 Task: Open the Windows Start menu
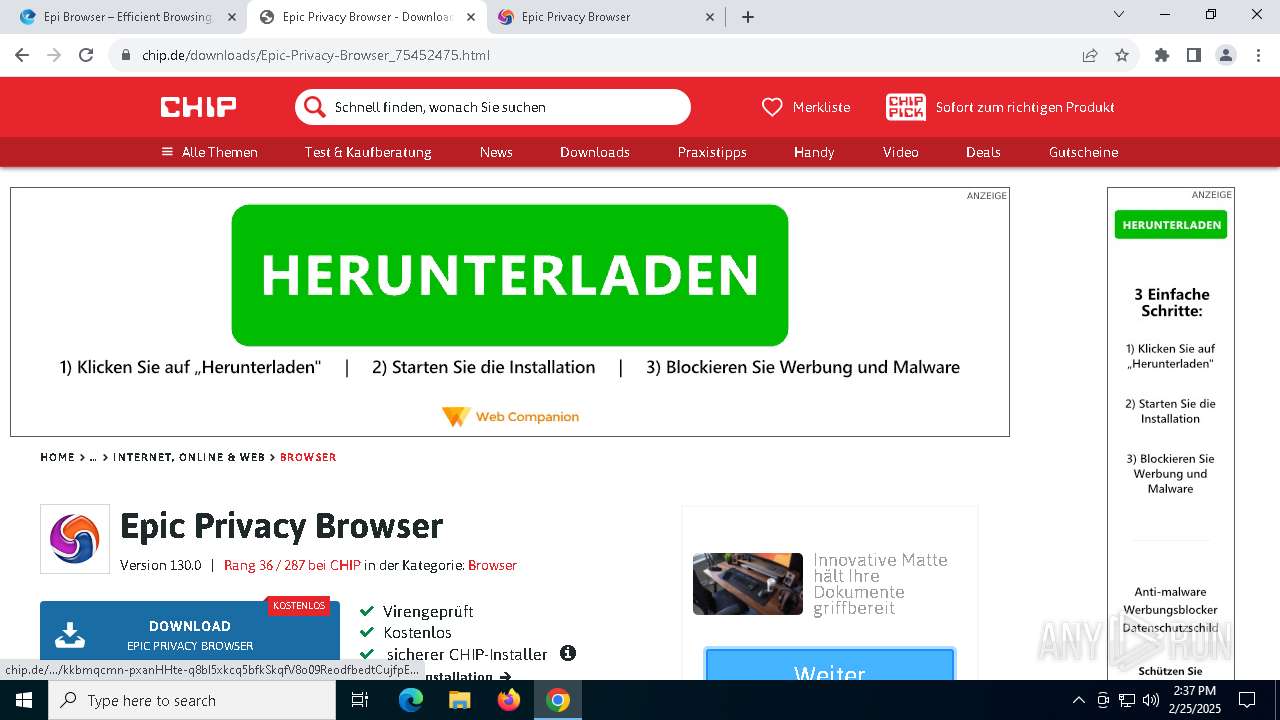coord(24,700)
